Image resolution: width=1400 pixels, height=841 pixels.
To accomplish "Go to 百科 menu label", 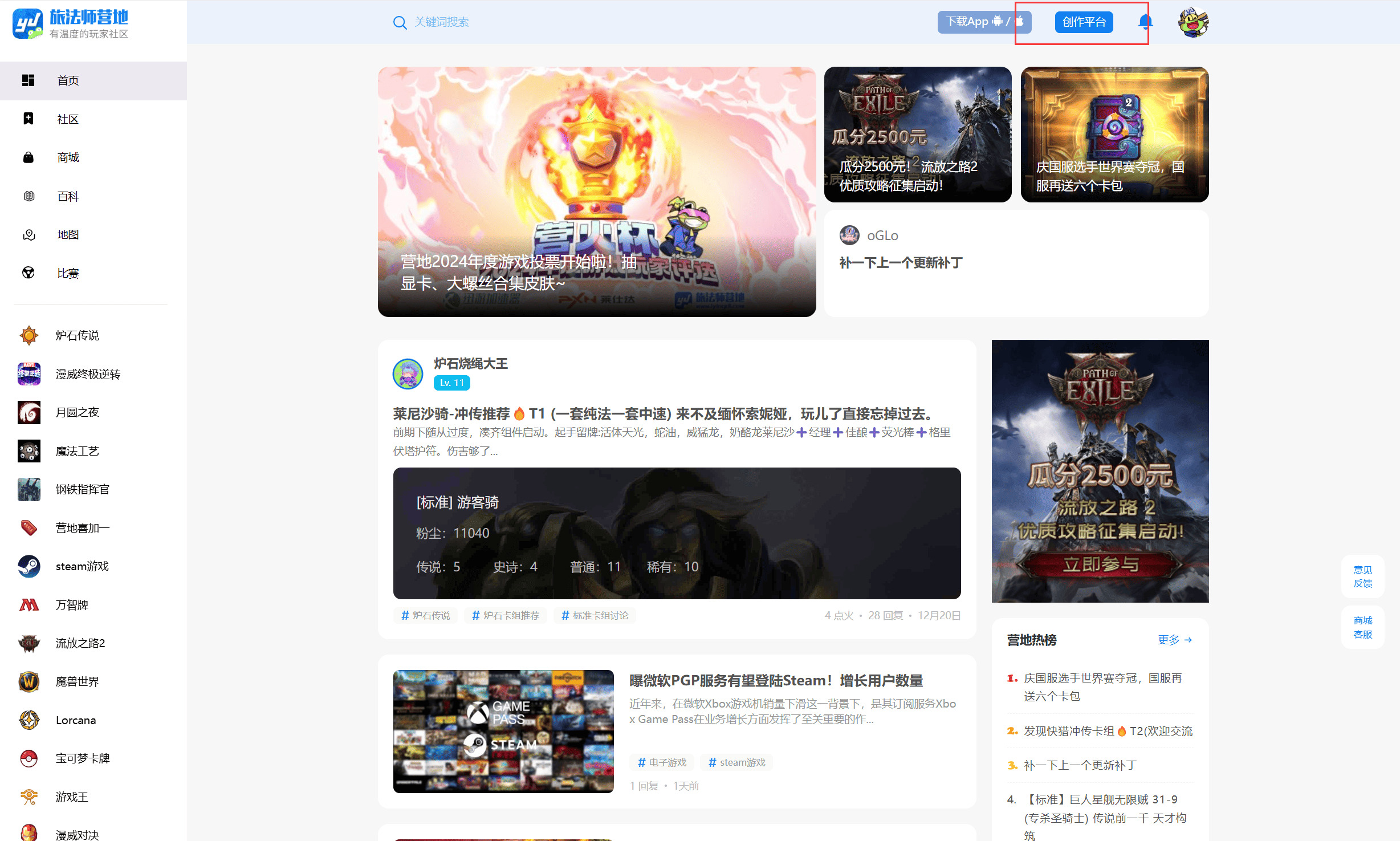I will coord(68,196).
